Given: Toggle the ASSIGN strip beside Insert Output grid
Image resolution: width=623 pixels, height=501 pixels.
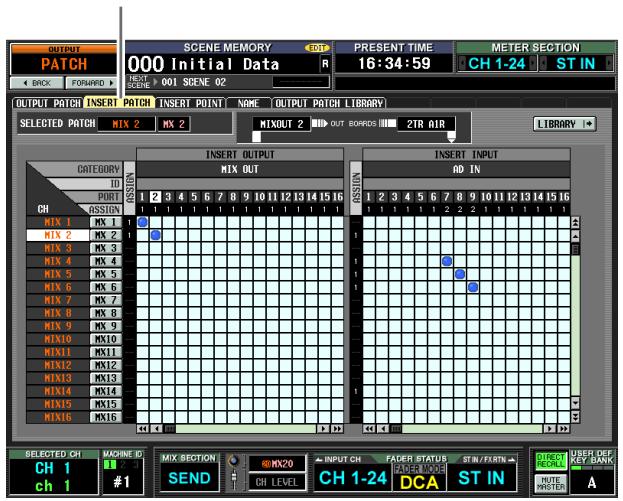Looking at the screenshot, I should [130, 188].
